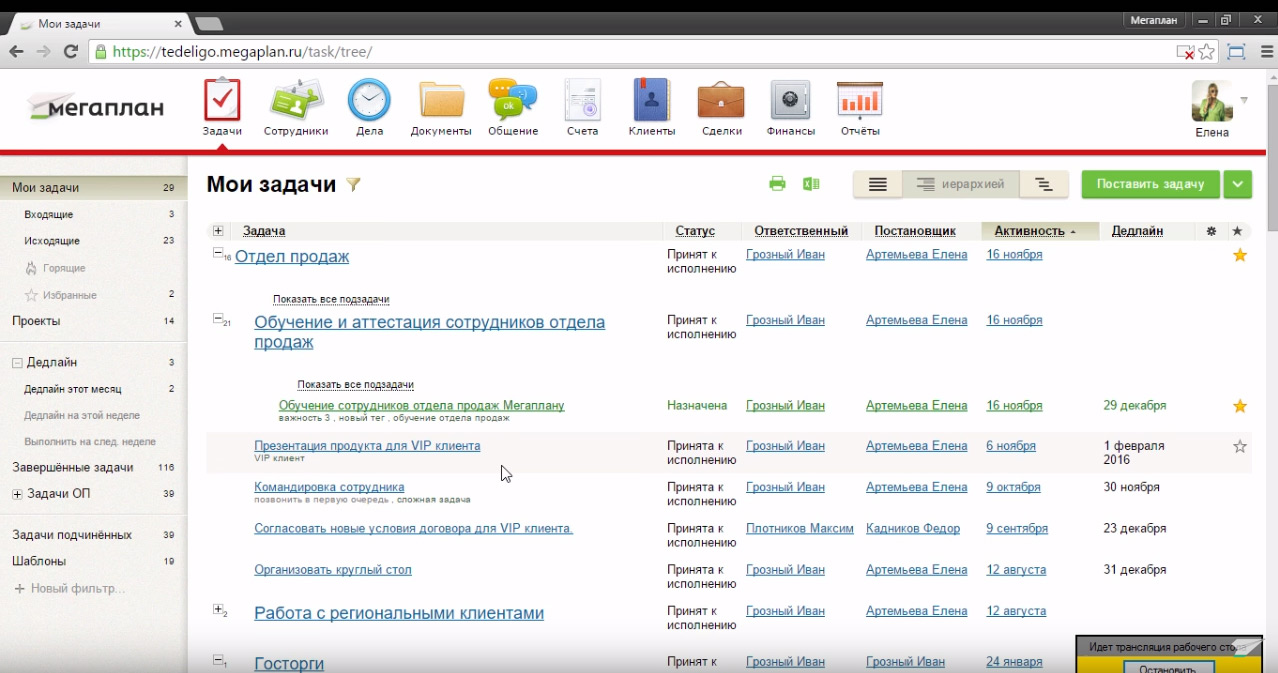Open Завершённые задачи in the sidebar

(x=72, y=467)
